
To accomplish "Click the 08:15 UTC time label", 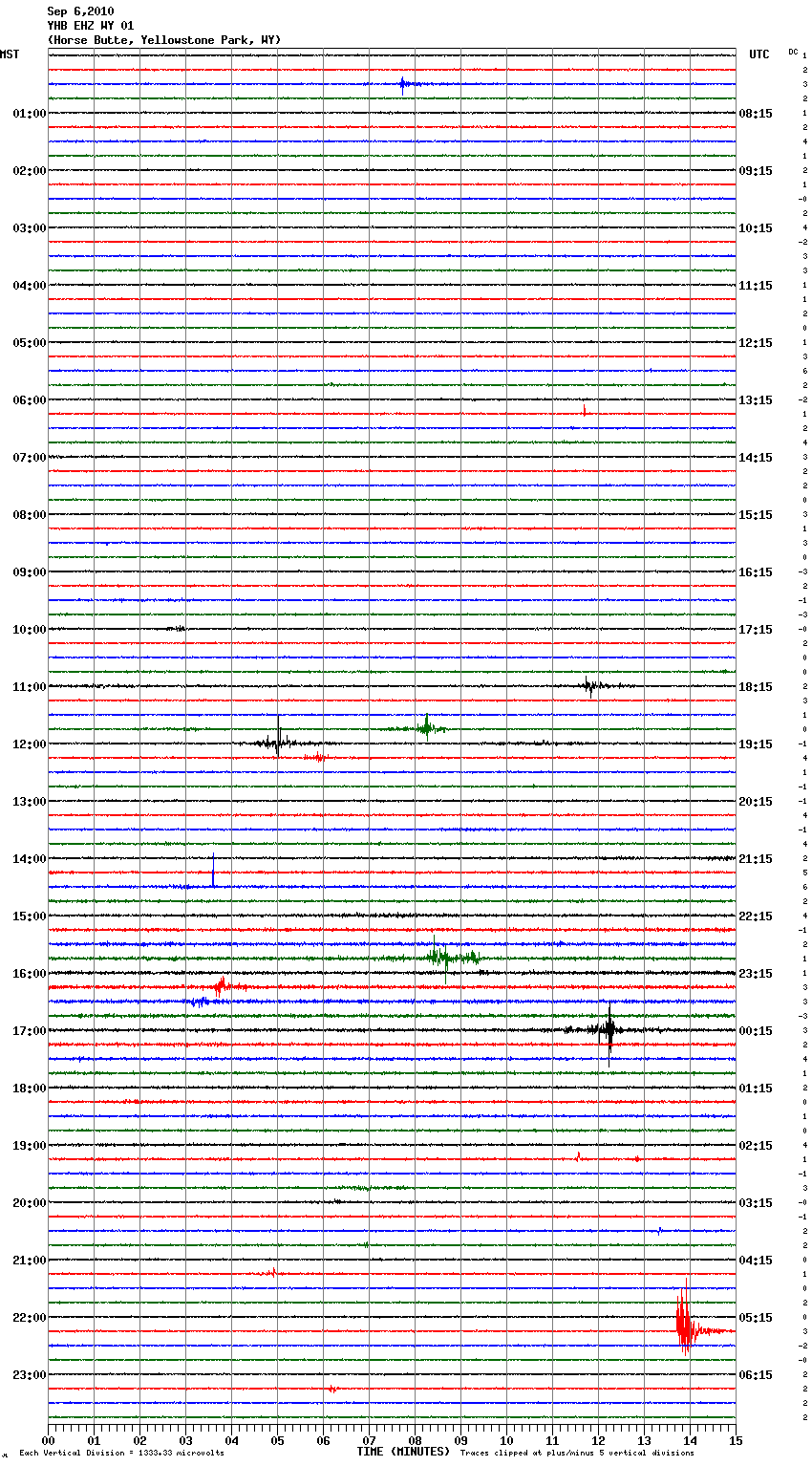I will click(x=756, y=114).
